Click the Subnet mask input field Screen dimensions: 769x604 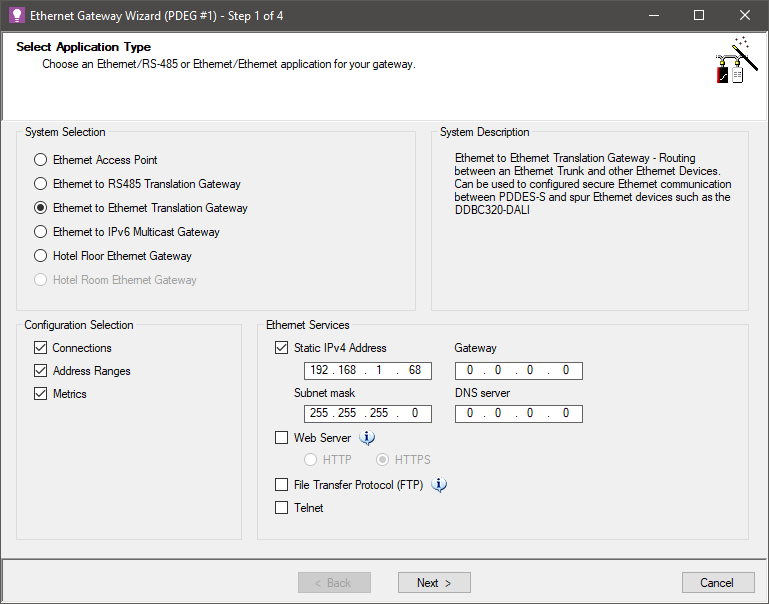(x=367, y=414)
